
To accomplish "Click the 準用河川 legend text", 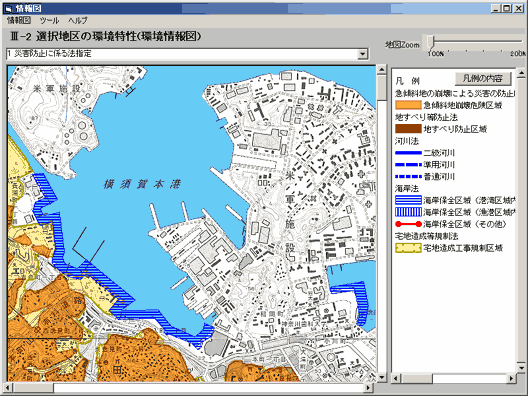I will [439, 165].
